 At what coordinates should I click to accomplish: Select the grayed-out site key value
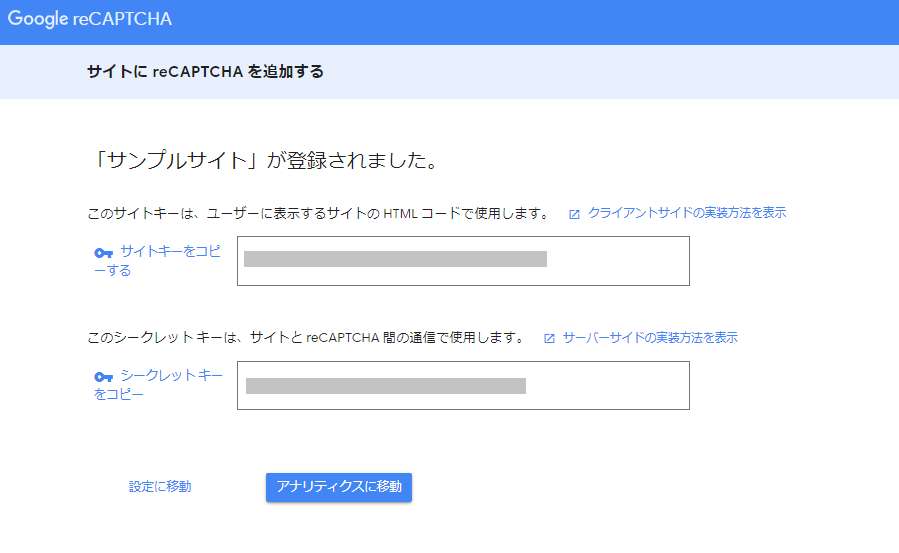(395, 259)
